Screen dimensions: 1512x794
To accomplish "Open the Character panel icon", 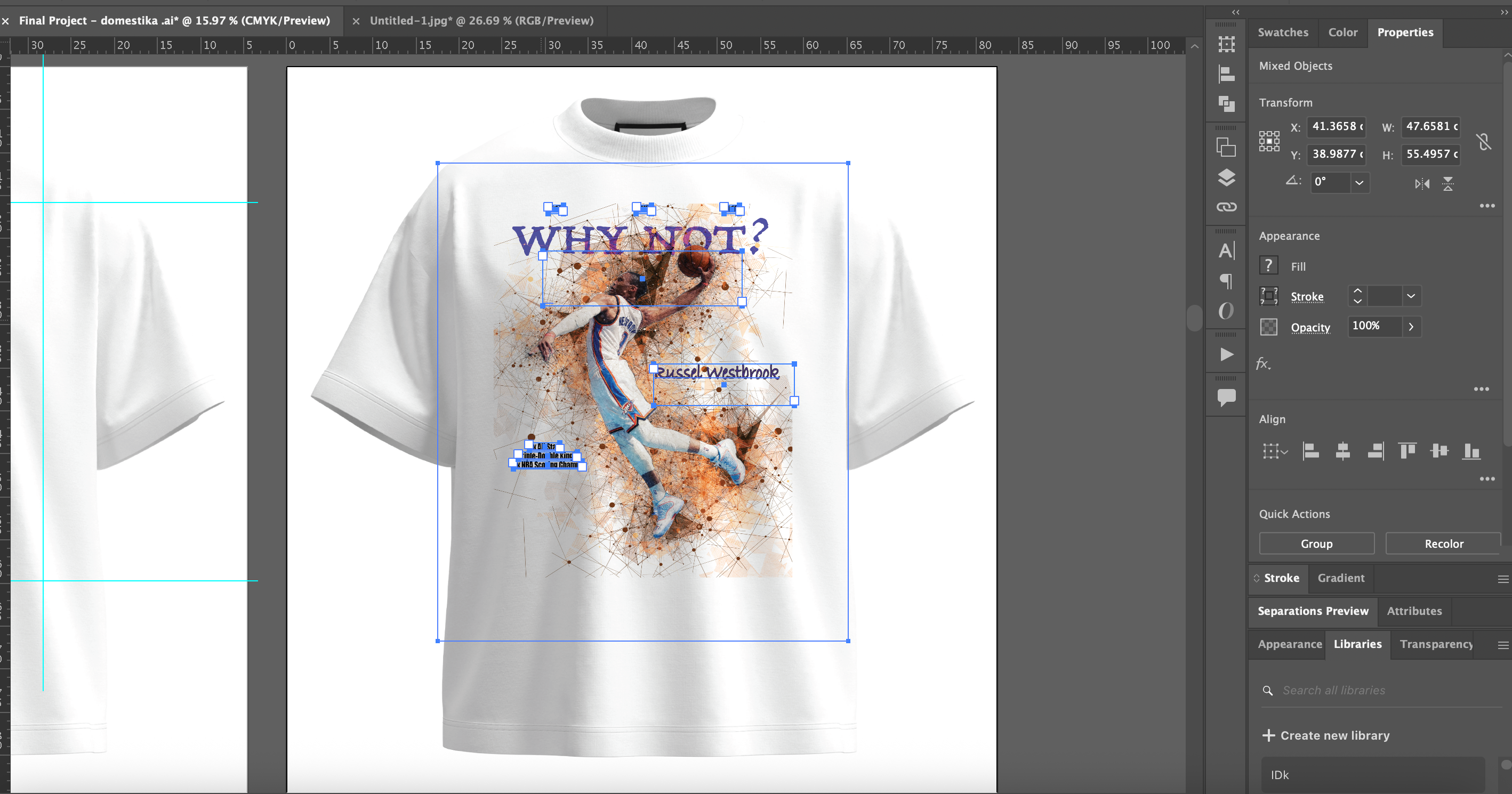I will coord(1226,251).
